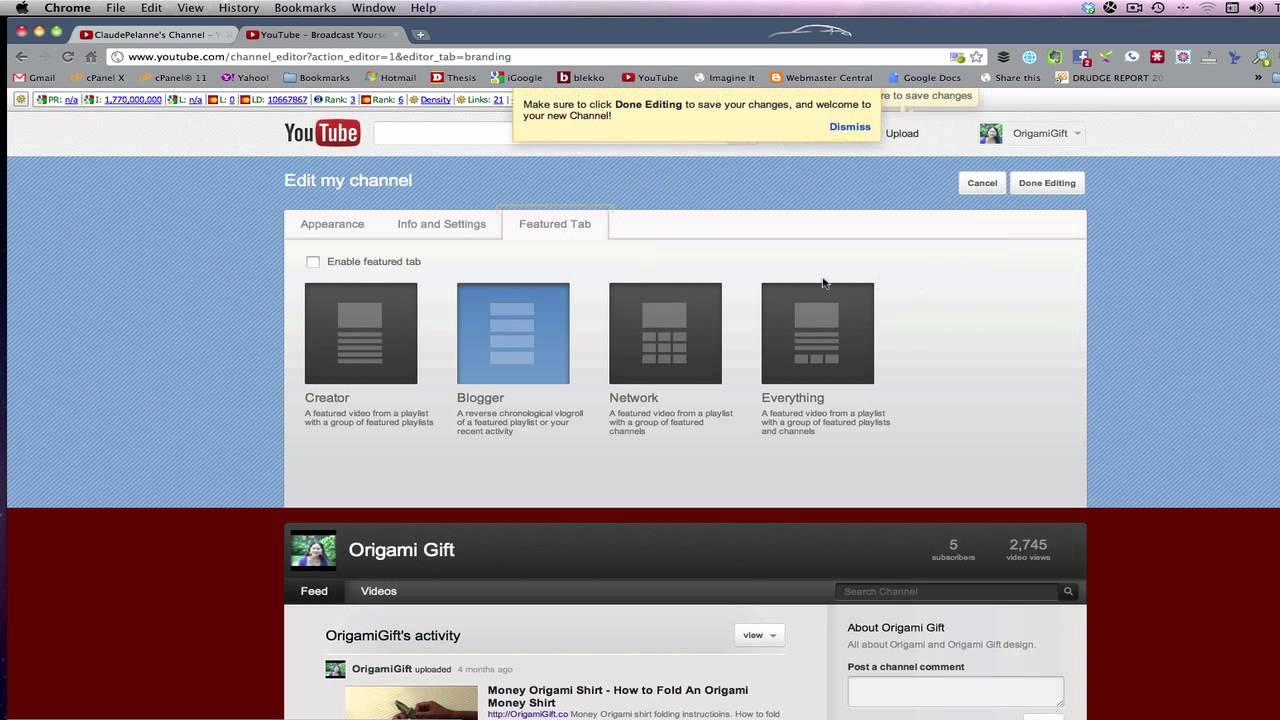The width and height of the screenshot is (1280, 720).
Task: Open the view dropdown in activity feed
Action: (x=758, y=635)
